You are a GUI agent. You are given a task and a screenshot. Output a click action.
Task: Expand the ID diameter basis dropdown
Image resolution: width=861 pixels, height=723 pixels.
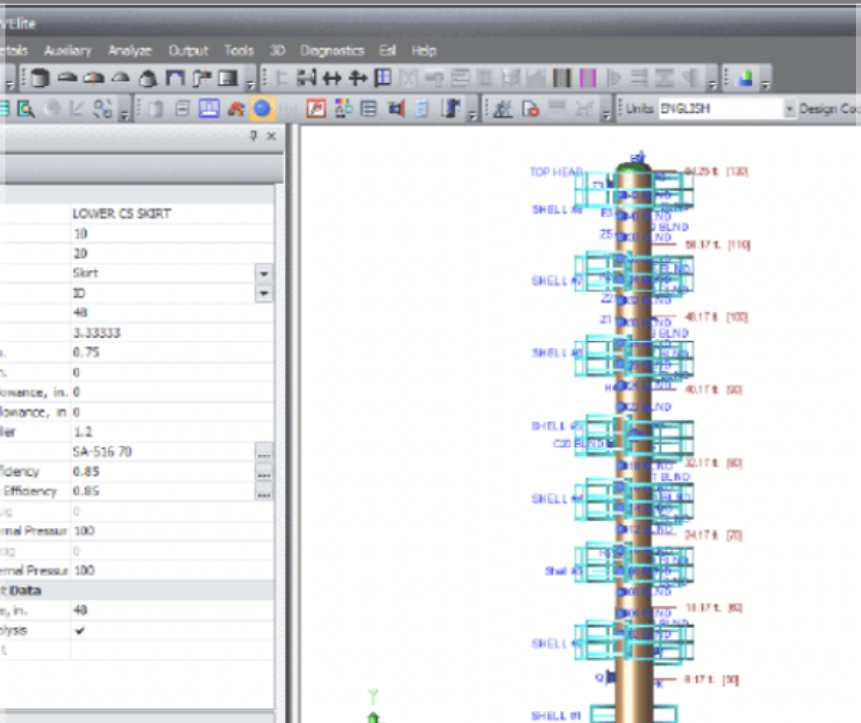(264, 293)
